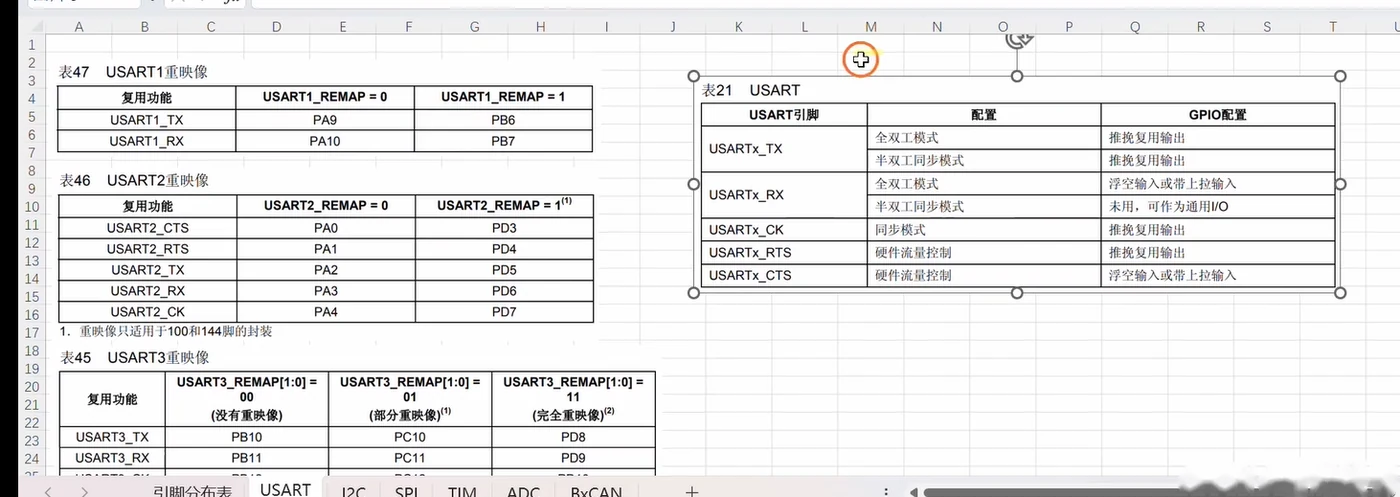
Task: Select column M header
Action: click(871, 27)
